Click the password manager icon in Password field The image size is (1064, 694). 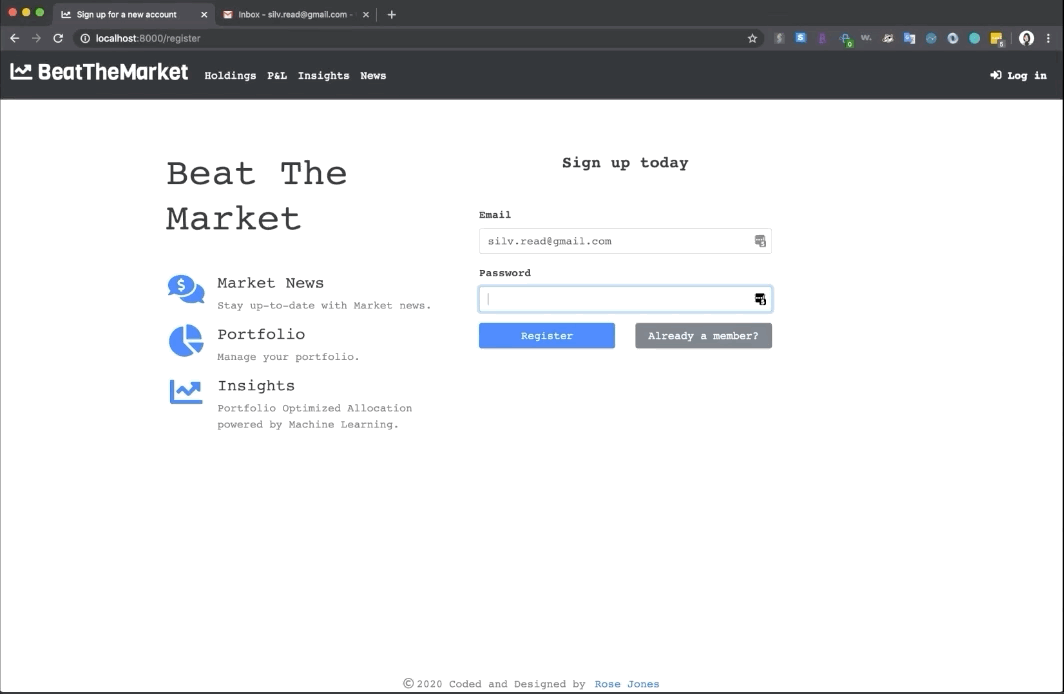[760, 299]
